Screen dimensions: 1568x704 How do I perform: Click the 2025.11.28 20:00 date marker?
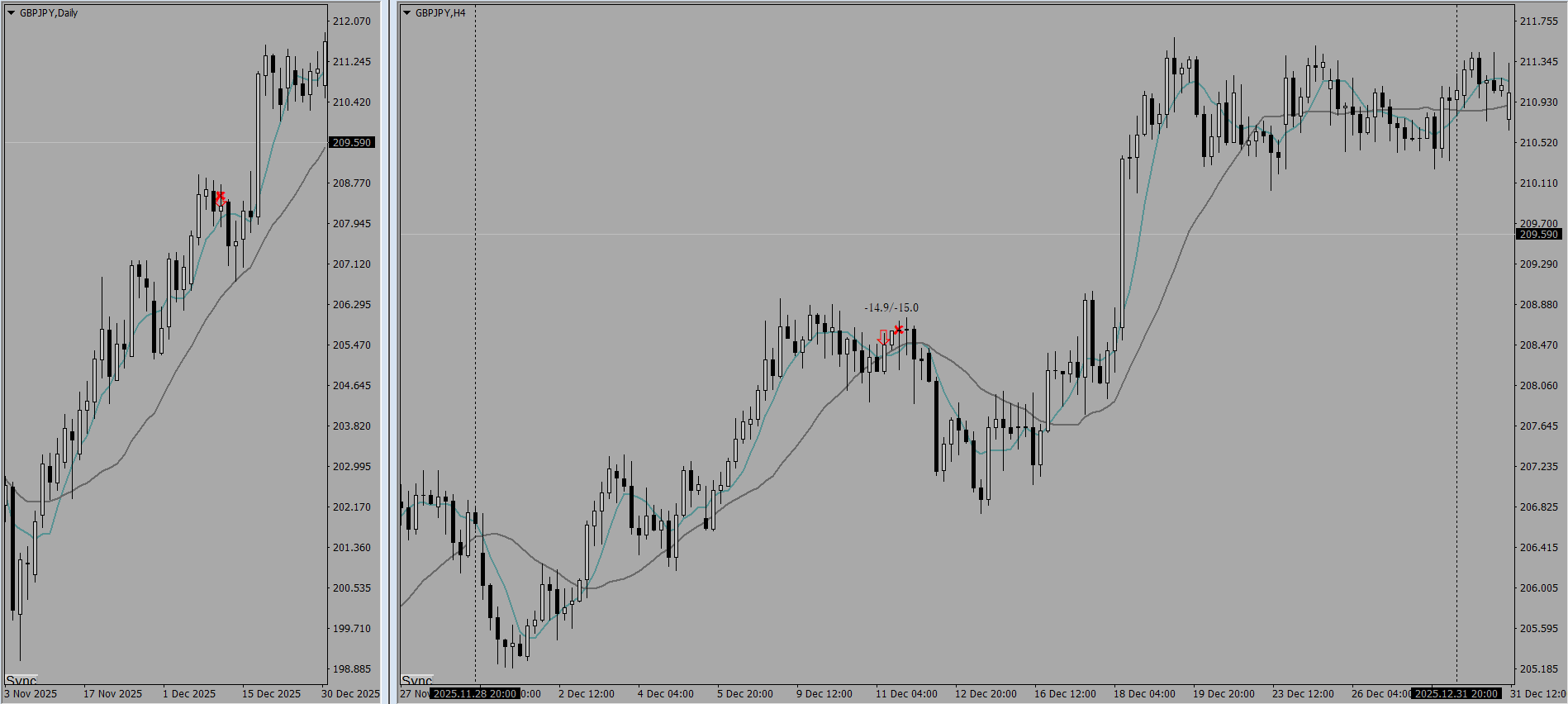[x=475, y=694]
